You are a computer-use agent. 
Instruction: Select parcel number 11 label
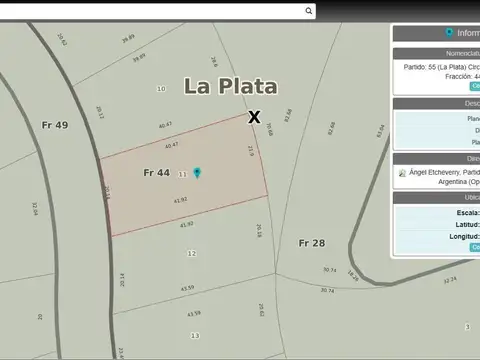coord(182,174)
